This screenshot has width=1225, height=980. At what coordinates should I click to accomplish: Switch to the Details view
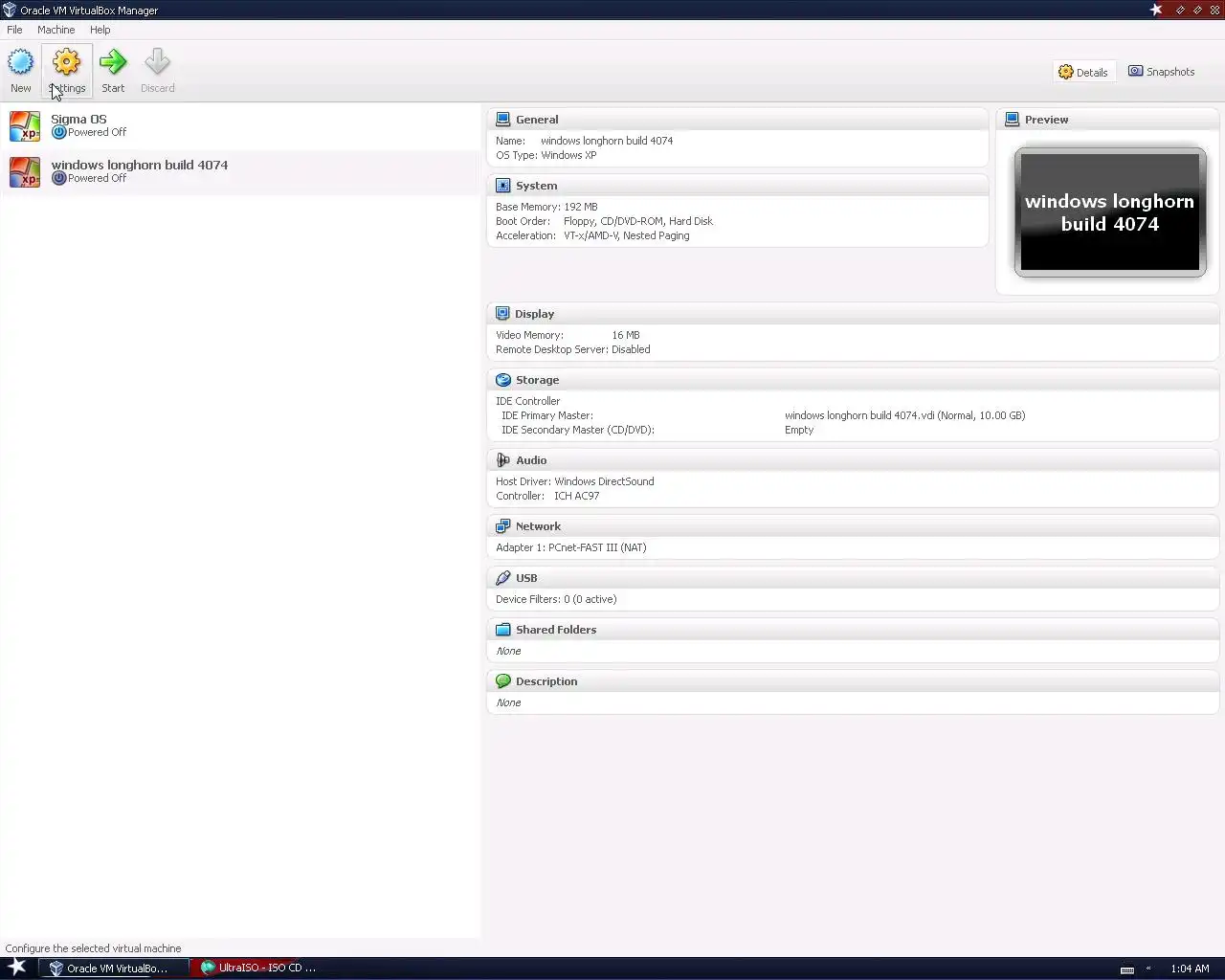pyautogui.click(x=1083, y=72)
